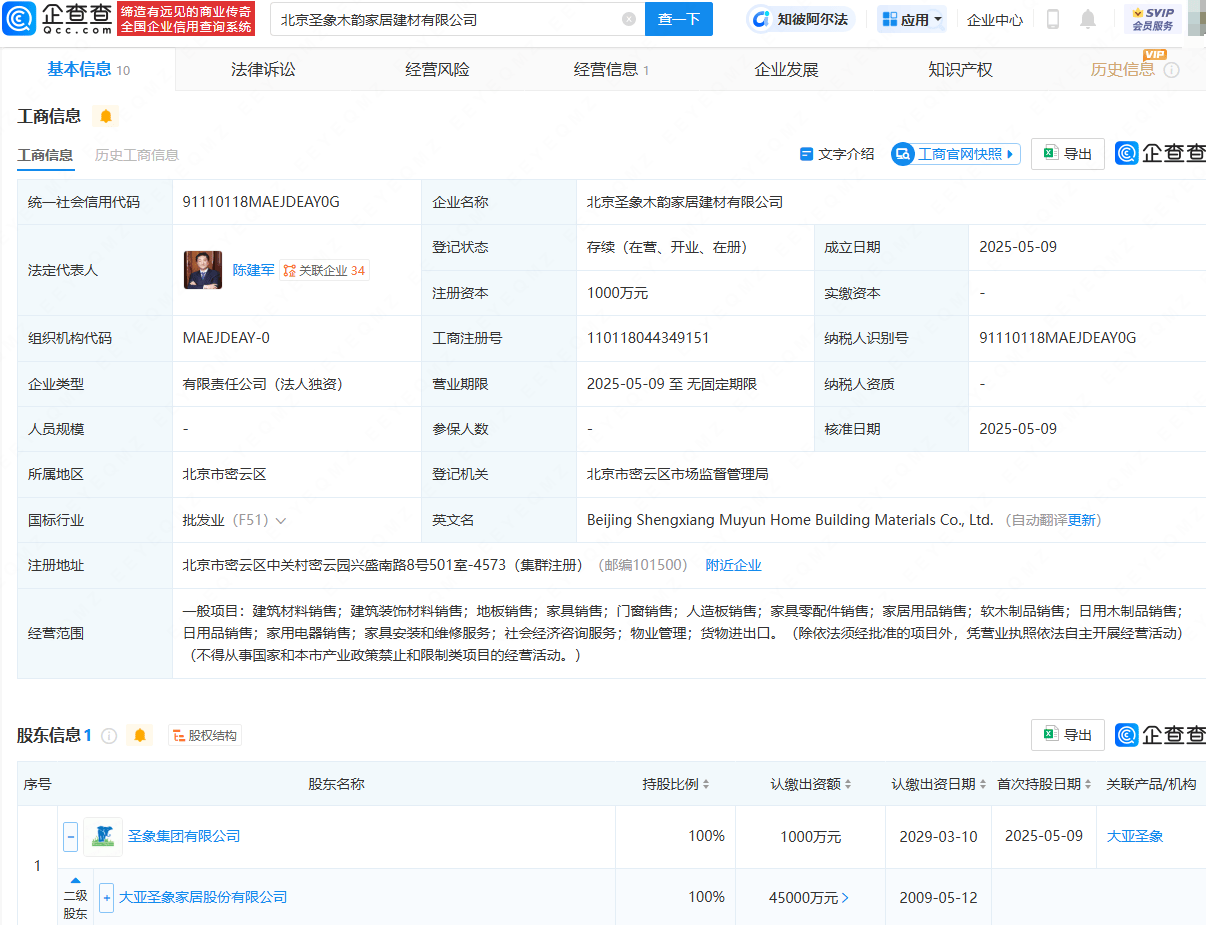Click info icon next to 股东信息

(109, 736)
